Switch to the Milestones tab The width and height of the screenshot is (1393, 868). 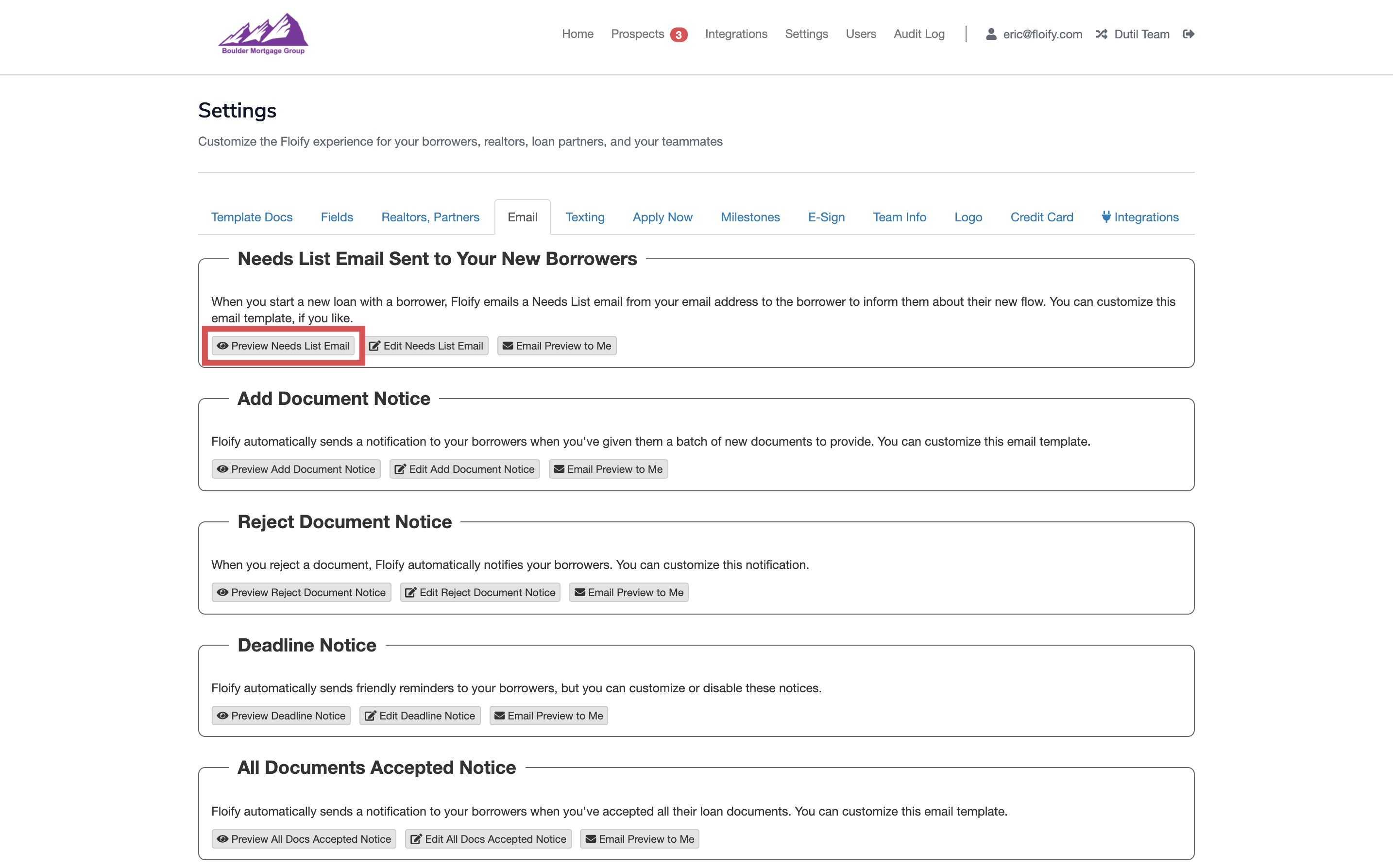750,217
